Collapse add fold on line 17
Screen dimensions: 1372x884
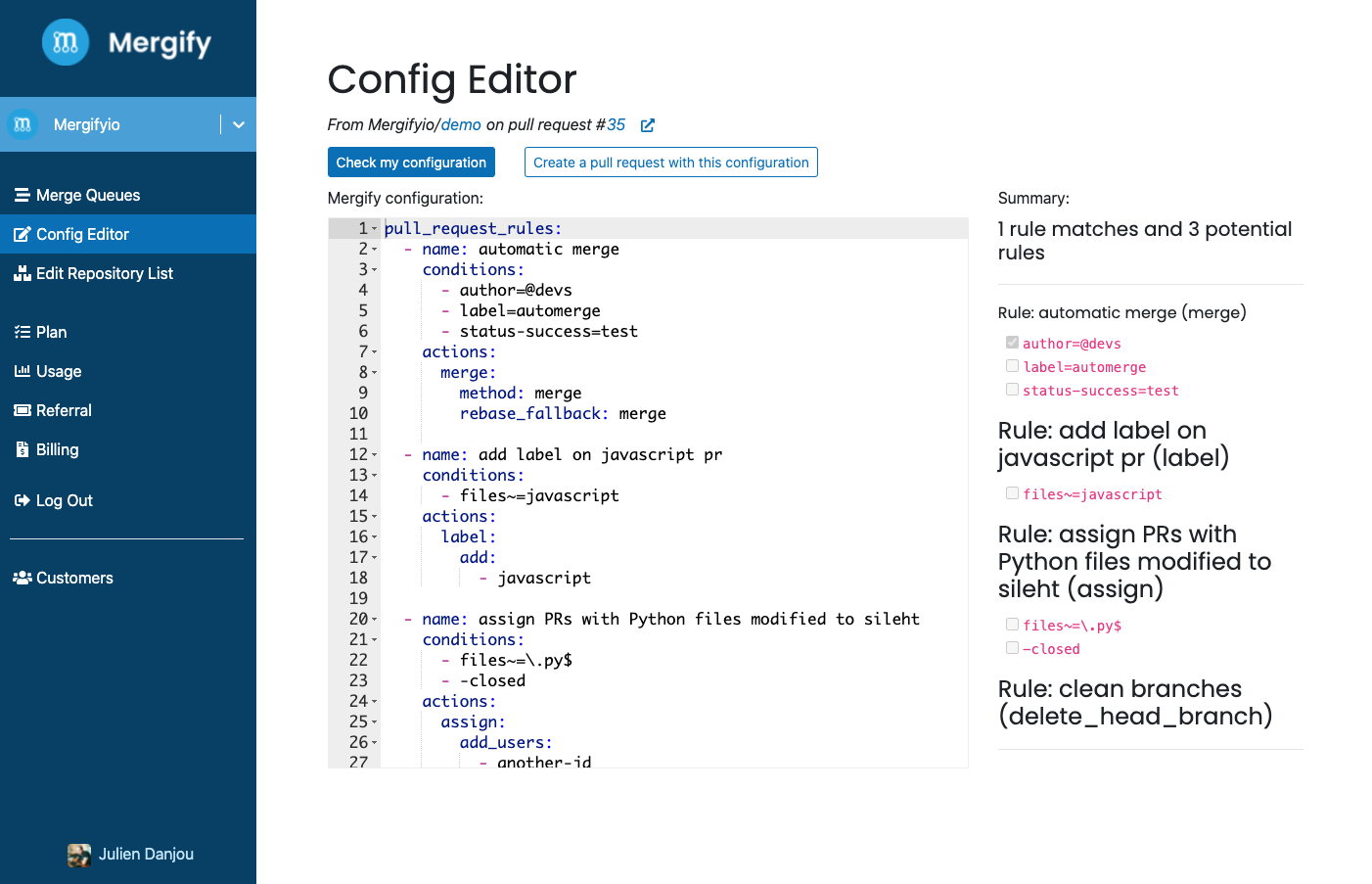click(375, 557)
